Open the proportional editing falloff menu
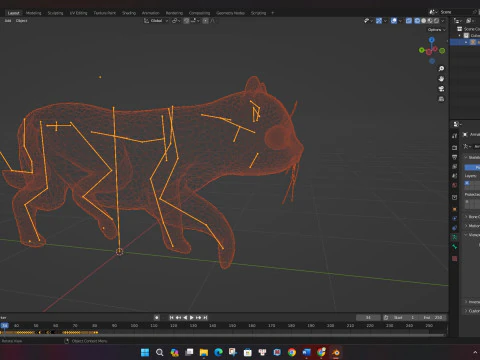Image resolution: width=480 pixels, height=360 pixels. click(212, 21)
